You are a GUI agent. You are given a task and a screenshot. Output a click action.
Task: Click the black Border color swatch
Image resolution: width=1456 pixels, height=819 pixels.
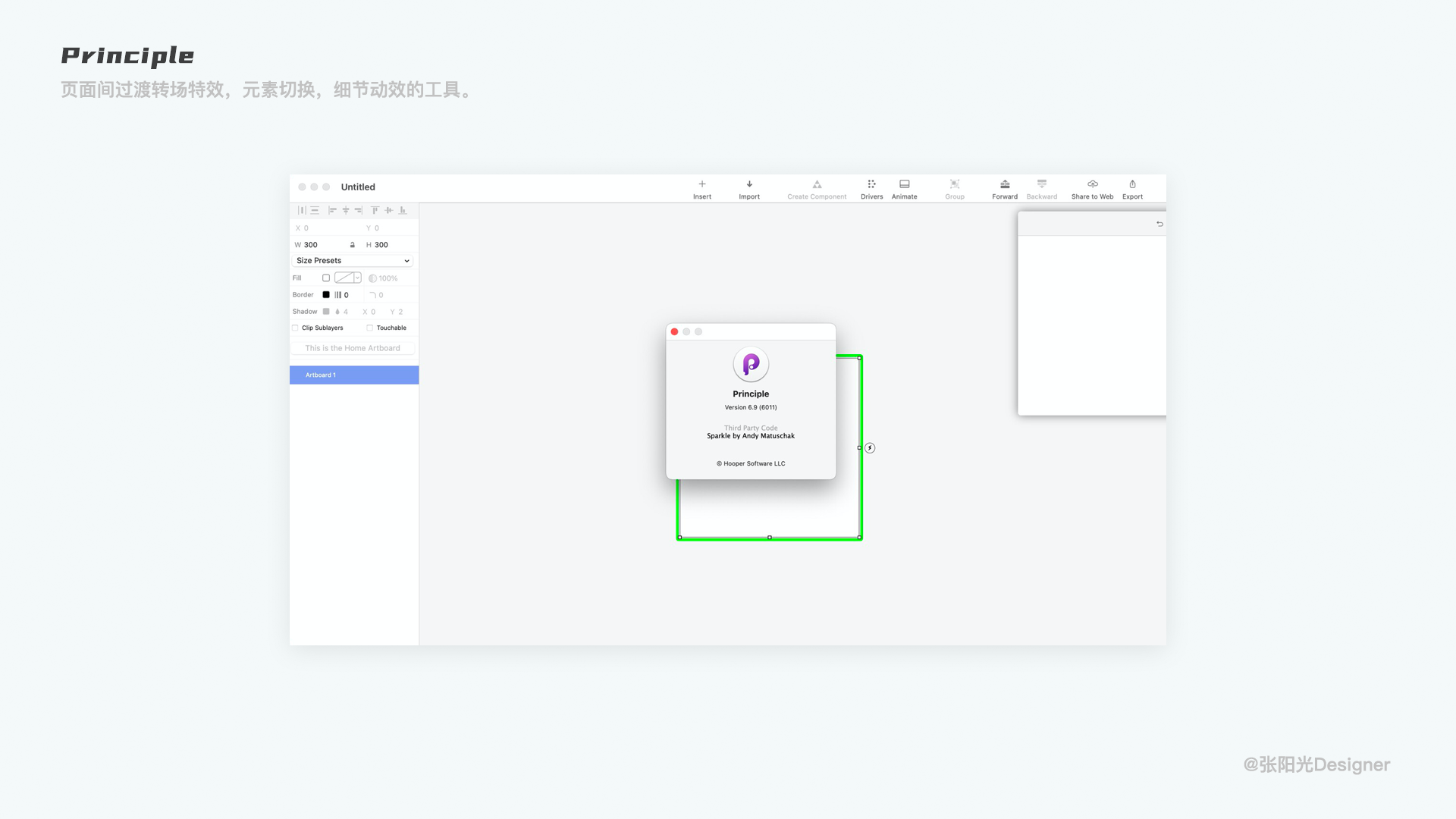(x=326, y=295)
